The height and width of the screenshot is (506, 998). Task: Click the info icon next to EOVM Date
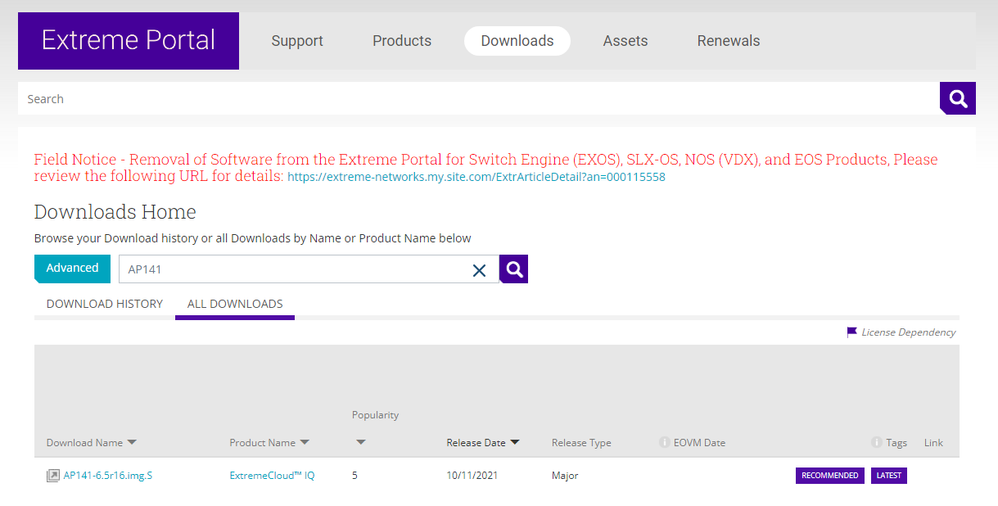(664, 443)
